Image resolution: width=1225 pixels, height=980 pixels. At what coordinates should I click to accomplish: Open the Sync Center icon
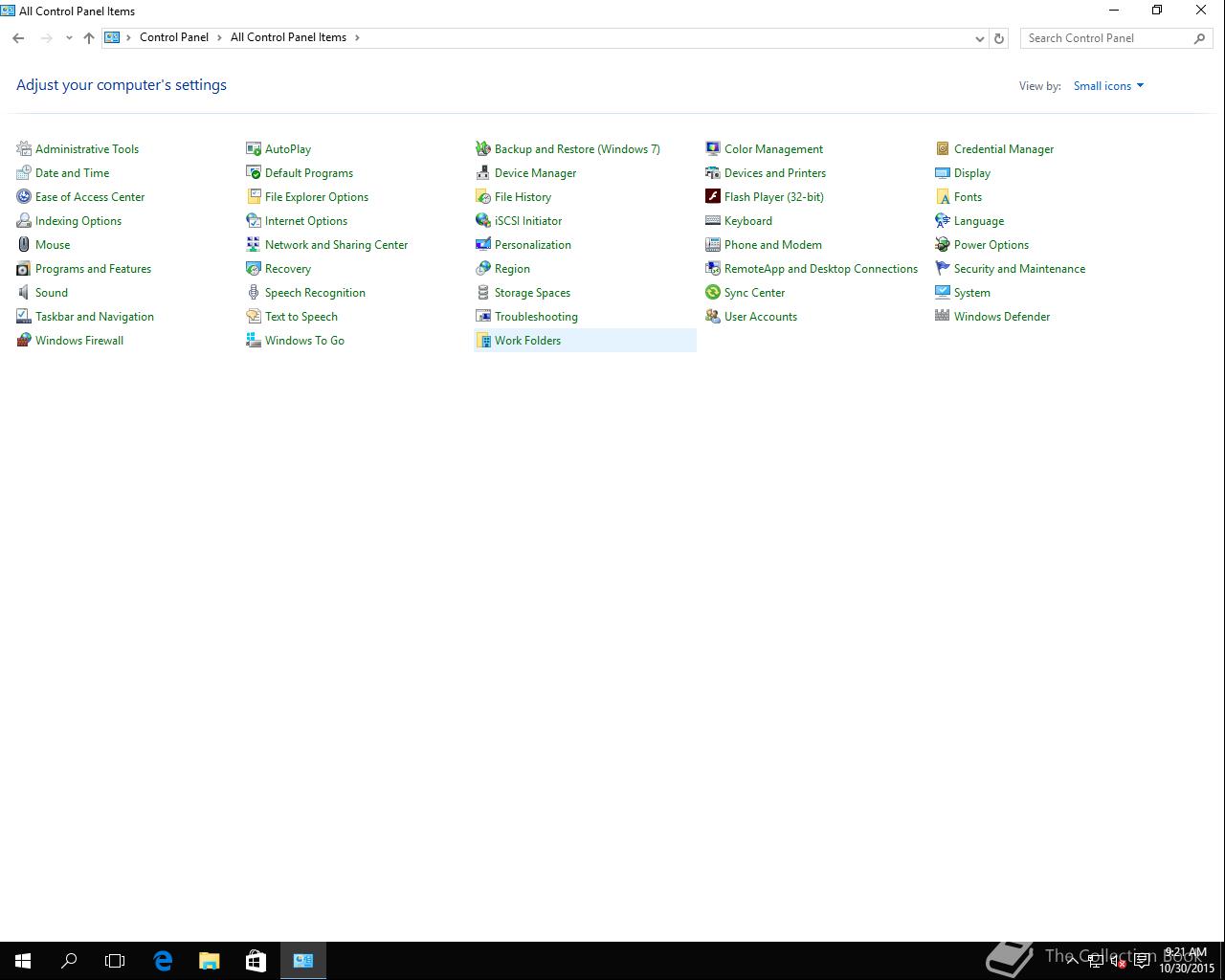pos(713,292)
